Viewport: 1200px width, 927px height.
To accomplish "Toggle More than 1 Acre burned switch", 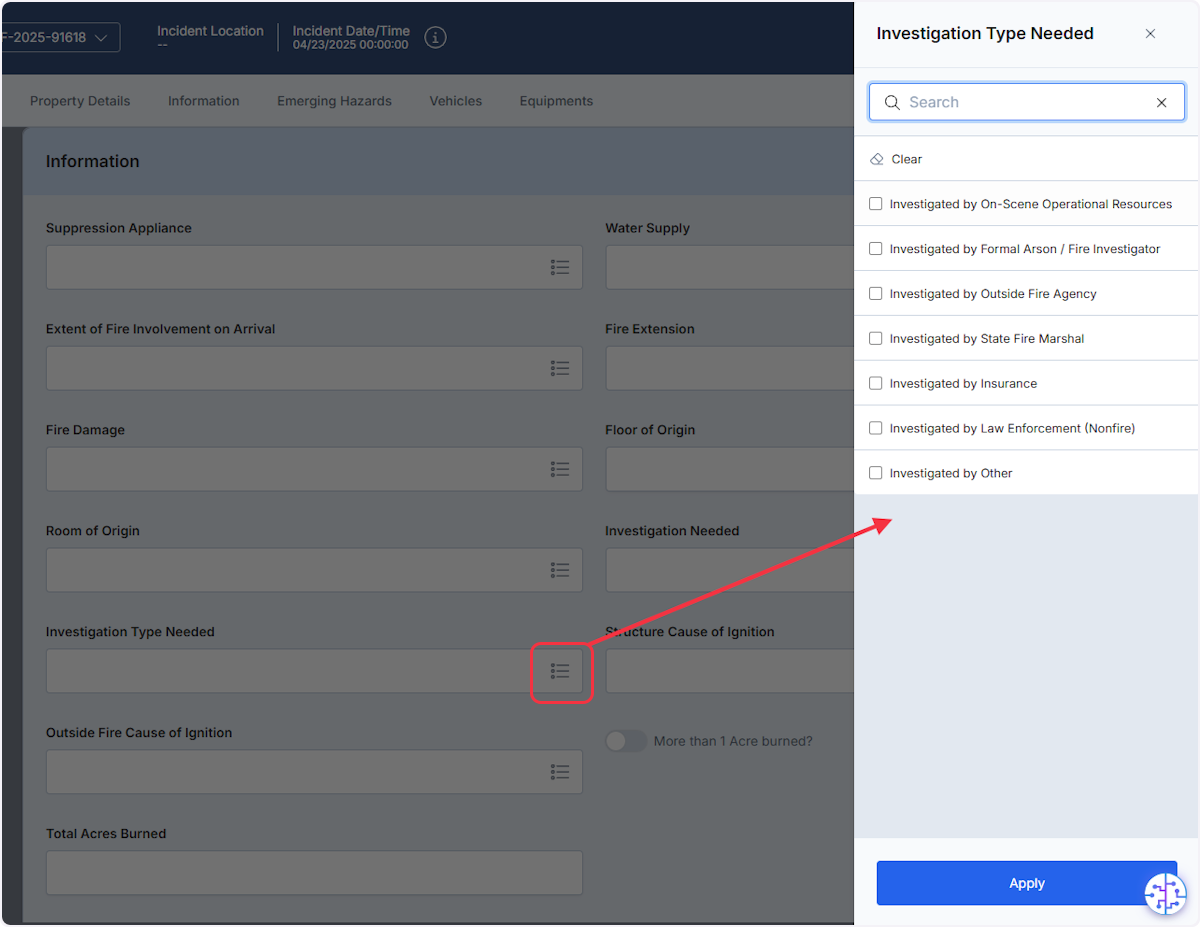I will click(626, 741).
